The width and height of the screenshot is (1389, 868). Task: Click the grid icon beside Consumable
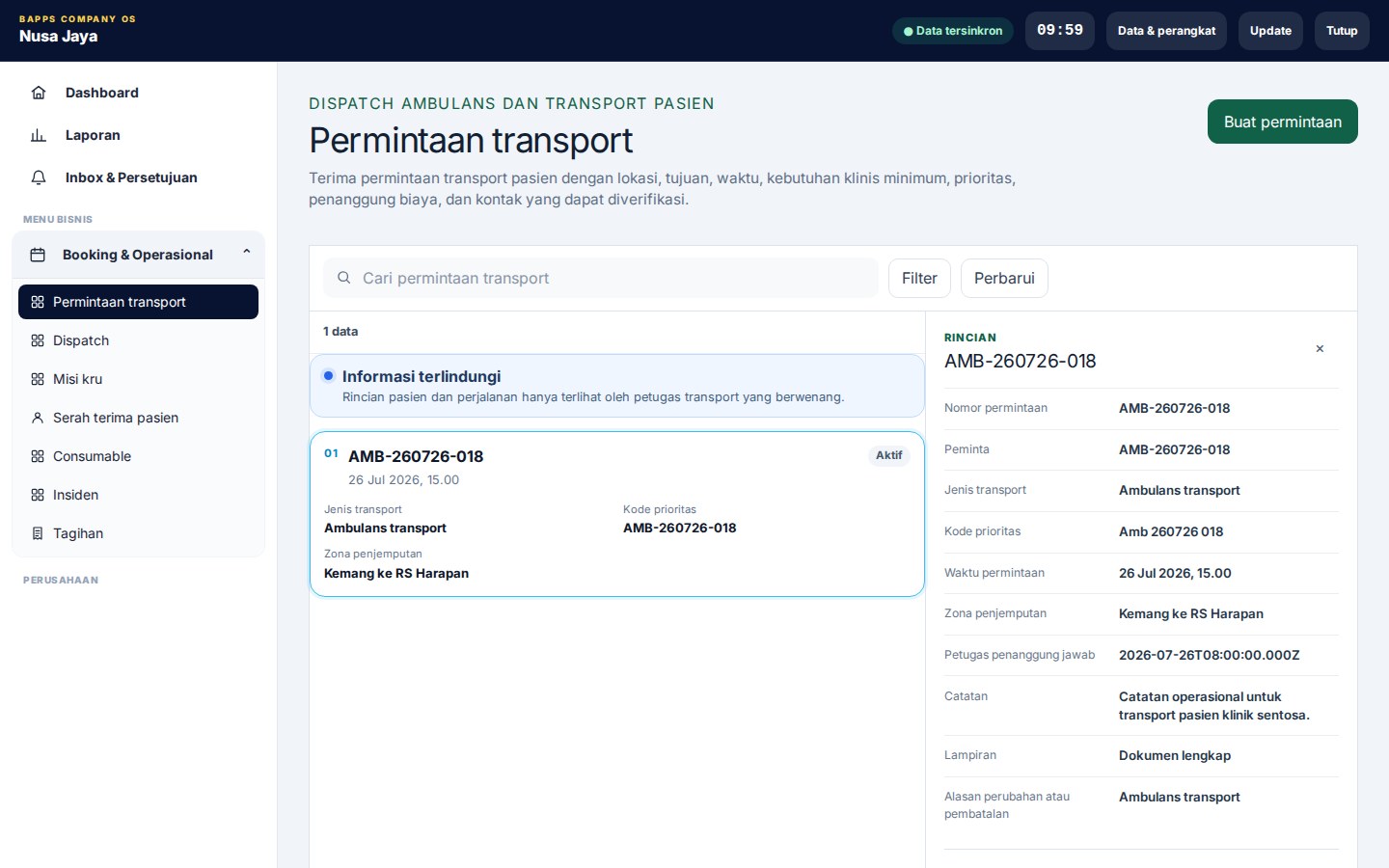pos(38,456)
